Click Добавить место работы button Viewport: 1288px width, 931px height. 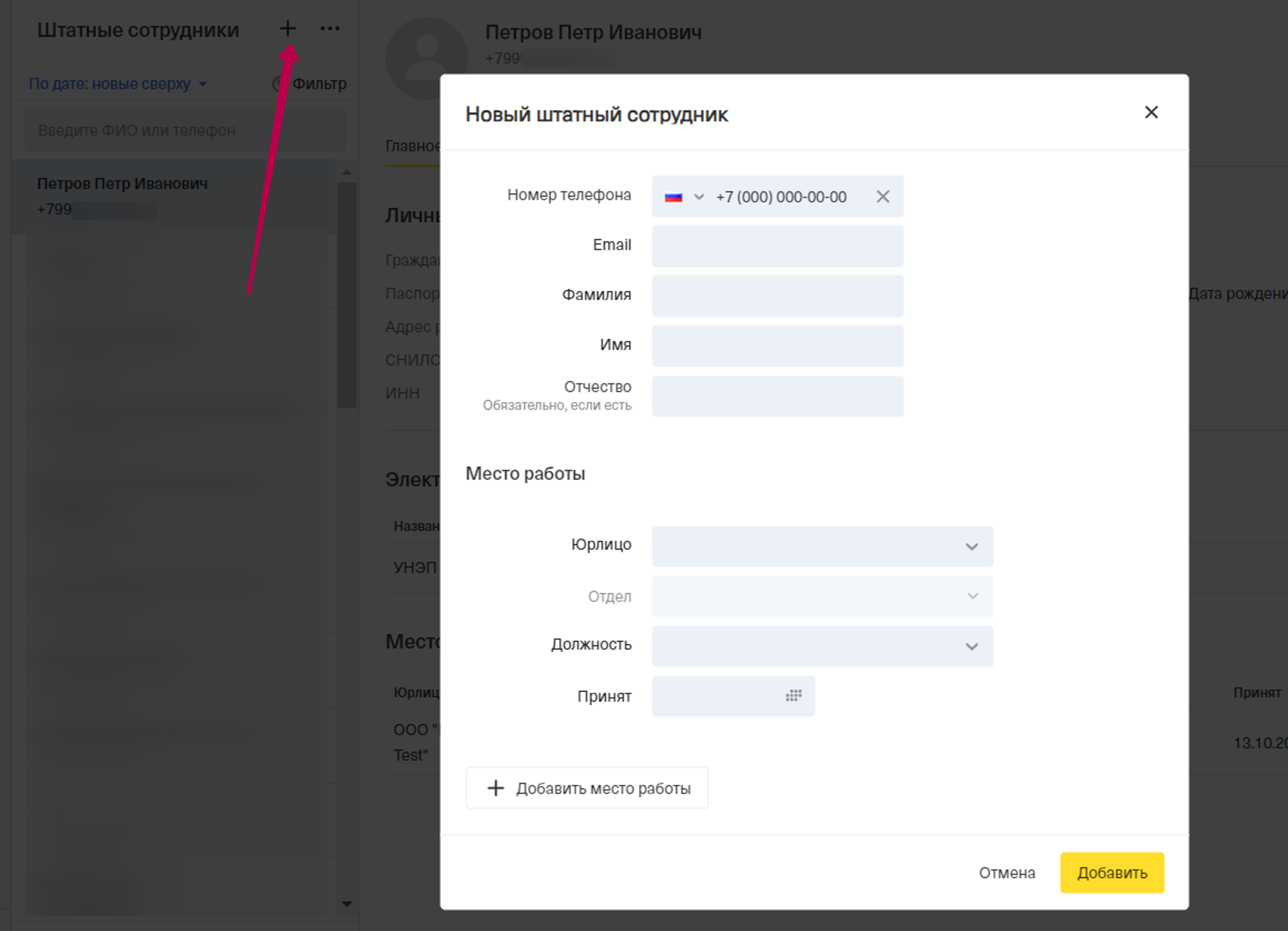(x=587, y=788)
